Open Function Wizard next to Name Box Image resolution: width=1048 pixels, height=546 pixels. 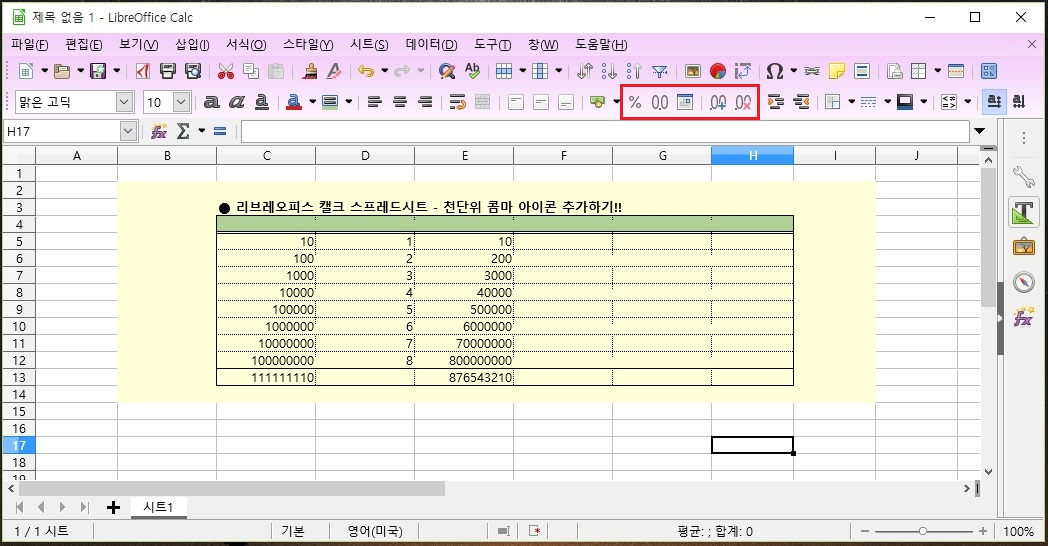pos(159,131)
